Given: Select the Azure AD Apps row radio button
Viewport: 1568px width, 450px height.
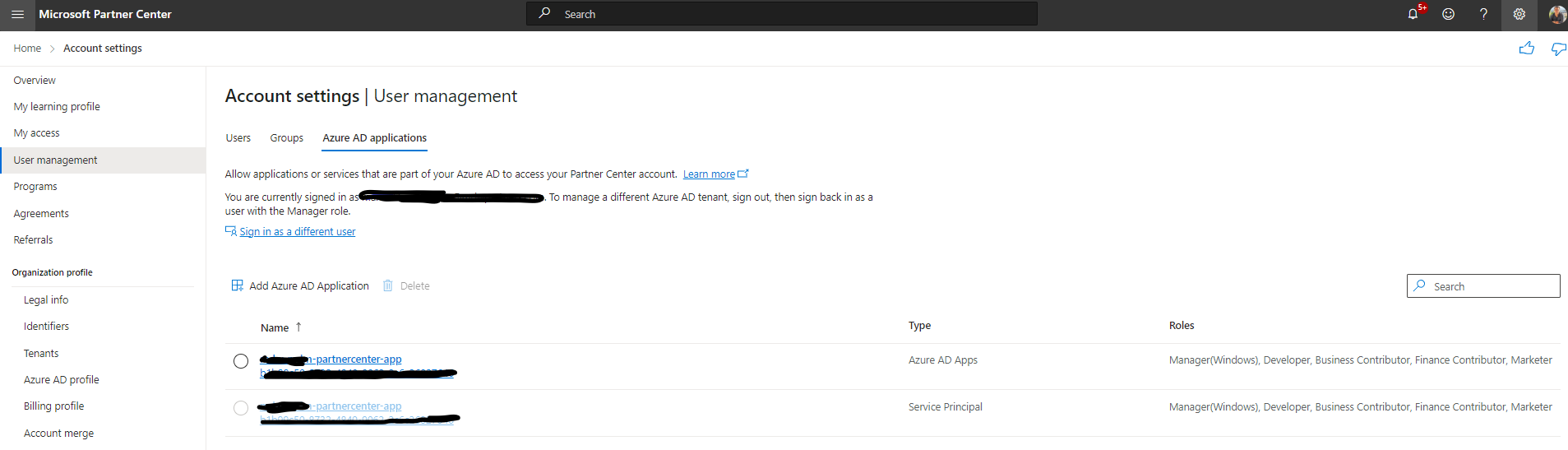Looking at the screenshot, I should (241, 361).
